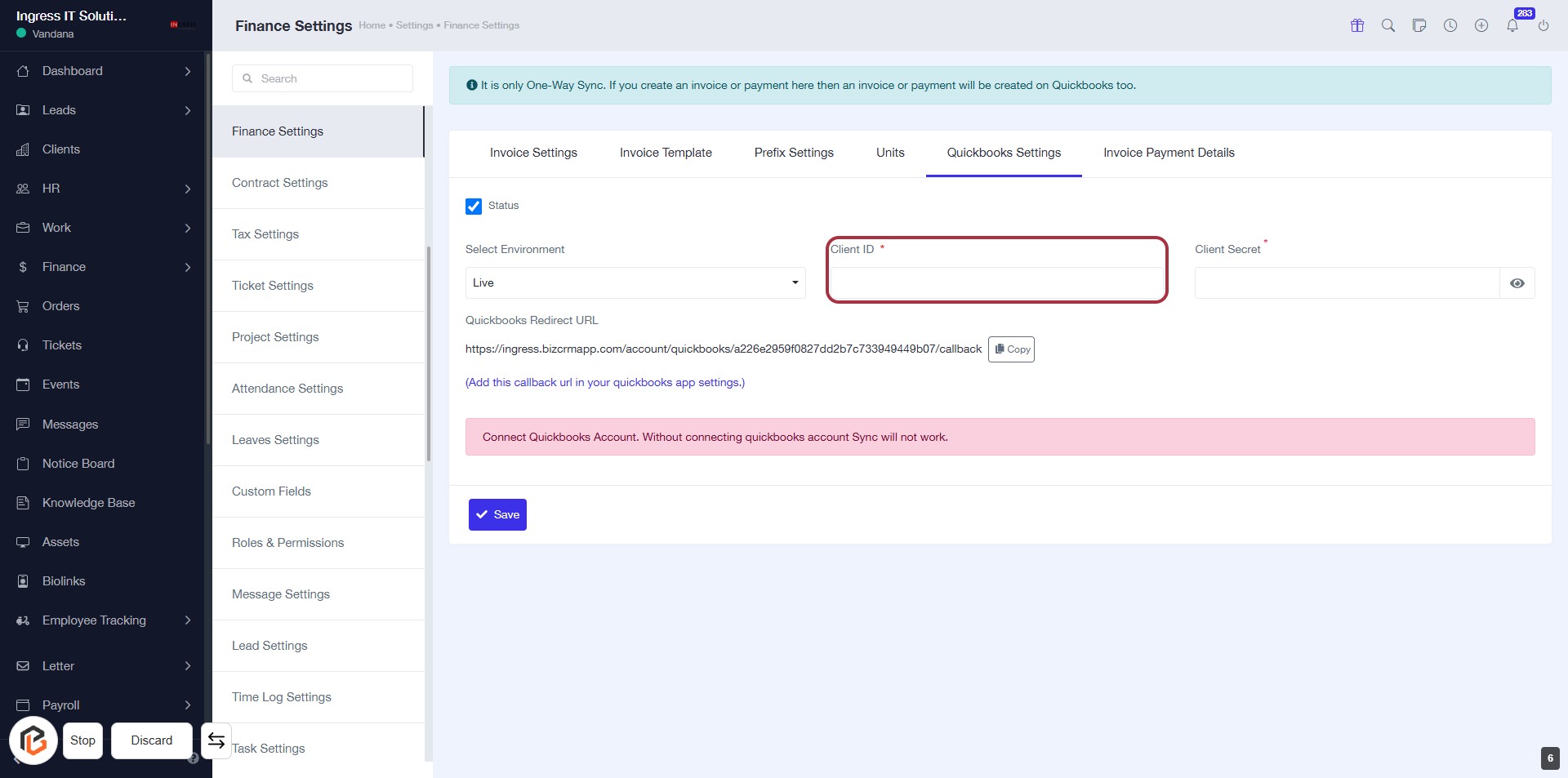Uncheck the Status checkbox
Viewport: 1568px width, 778px height.
tap(474, 207)
